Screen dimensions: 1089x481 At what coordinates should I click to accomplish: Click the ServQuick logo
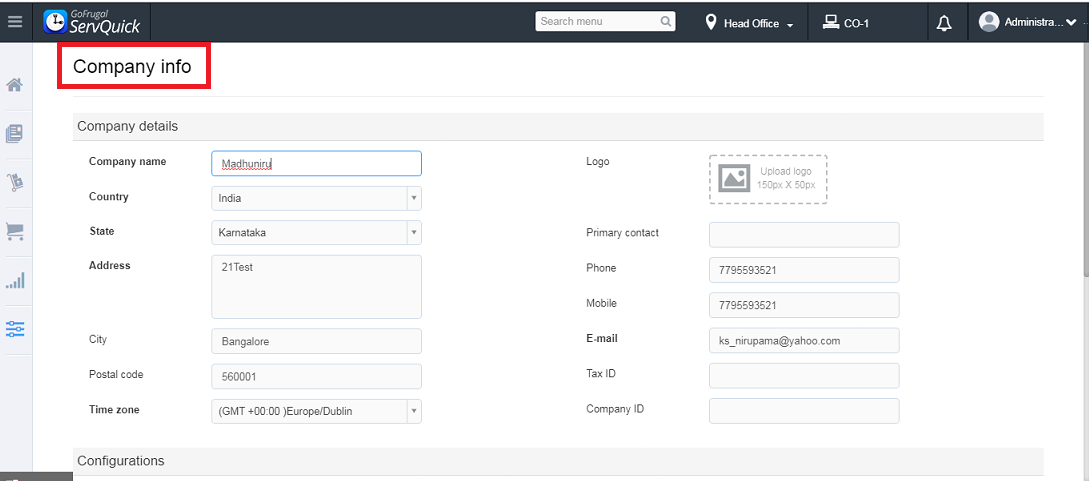(x=92, y=21)
